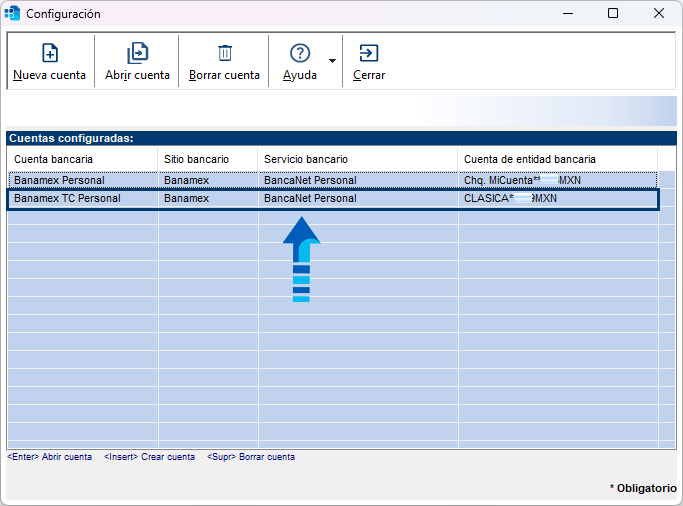Screen dimensions: 683x506
Task: Maximize the Configuración window
Action: pos(613,14)
